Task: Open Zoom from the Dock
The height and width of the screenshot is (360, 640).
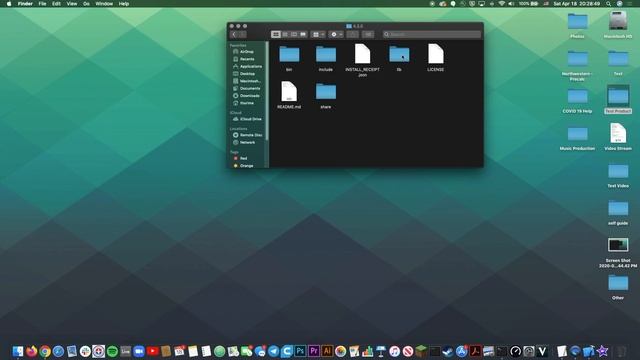Action: [x=139, y=351]
